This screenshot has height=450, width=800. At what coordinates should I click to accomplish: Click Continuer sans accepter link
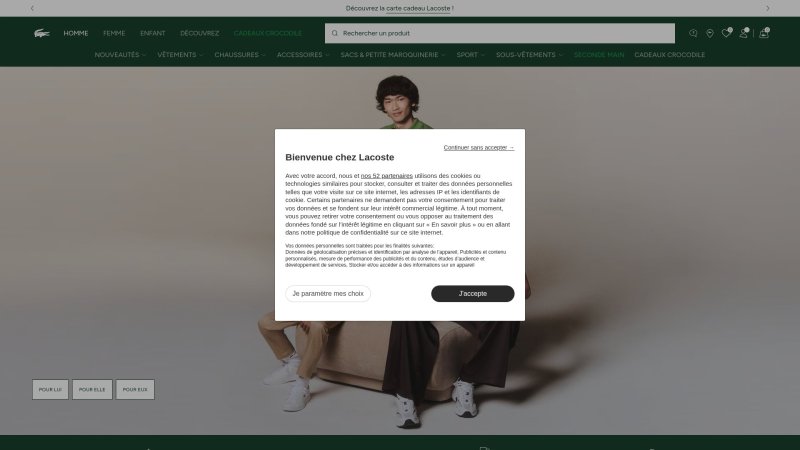coord(479,147)
